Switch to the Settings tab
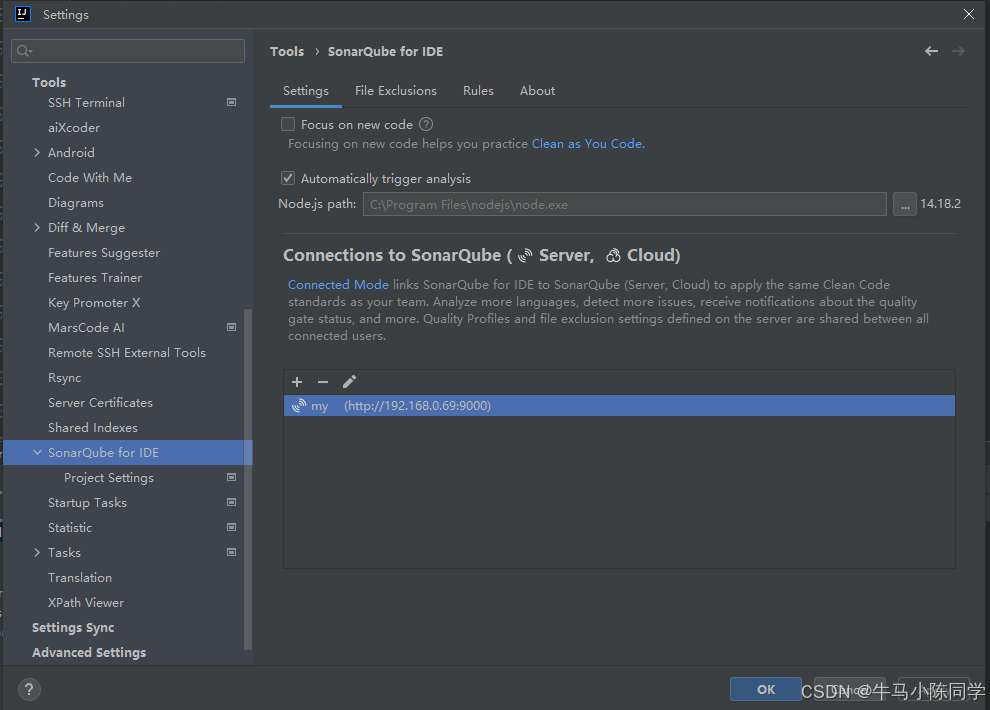Viewport: 990px width, 710px height. [x=306, y=91]
